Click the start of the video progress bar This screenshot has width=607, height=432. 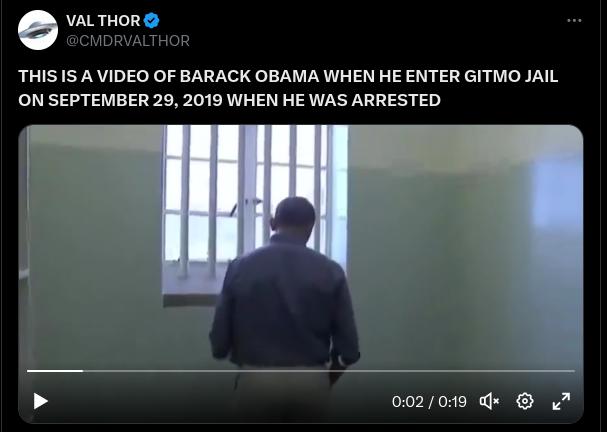point(28,371)
